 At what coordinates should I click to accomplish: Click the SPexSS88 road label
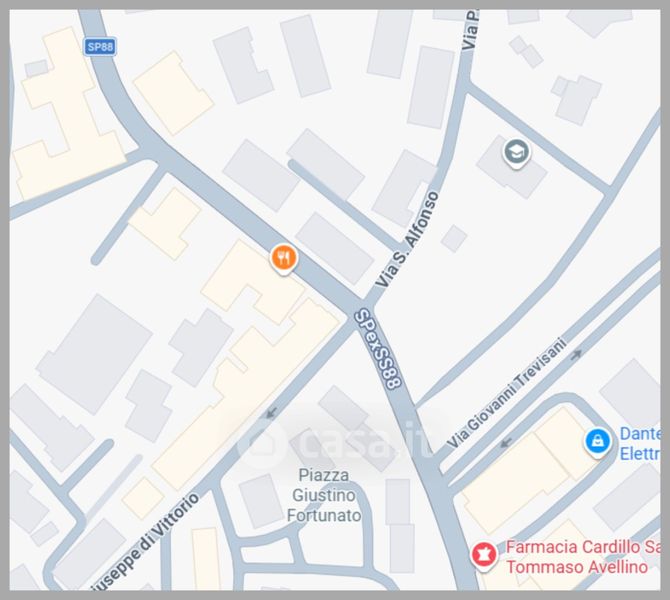point(379,349)
